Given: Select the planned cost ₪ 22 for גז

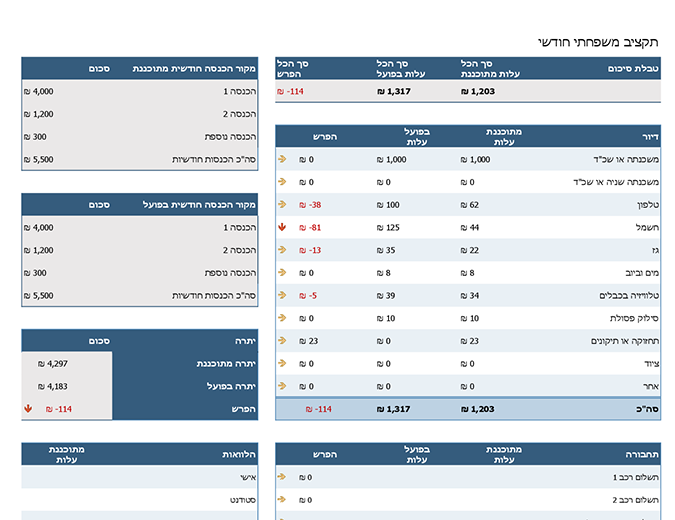Looking at the screenshot, I should click(x=470, y=250).
